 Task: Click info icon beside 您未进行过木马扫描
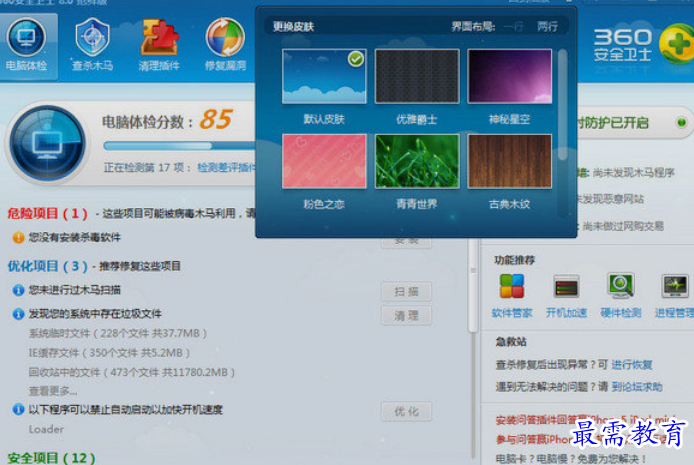click(18, 290)
